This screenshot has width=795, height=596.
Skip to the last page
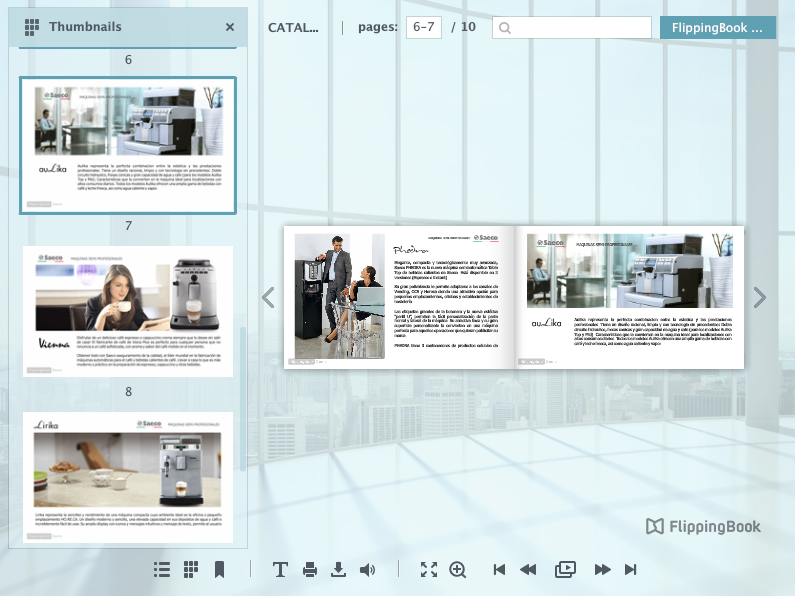631,569
